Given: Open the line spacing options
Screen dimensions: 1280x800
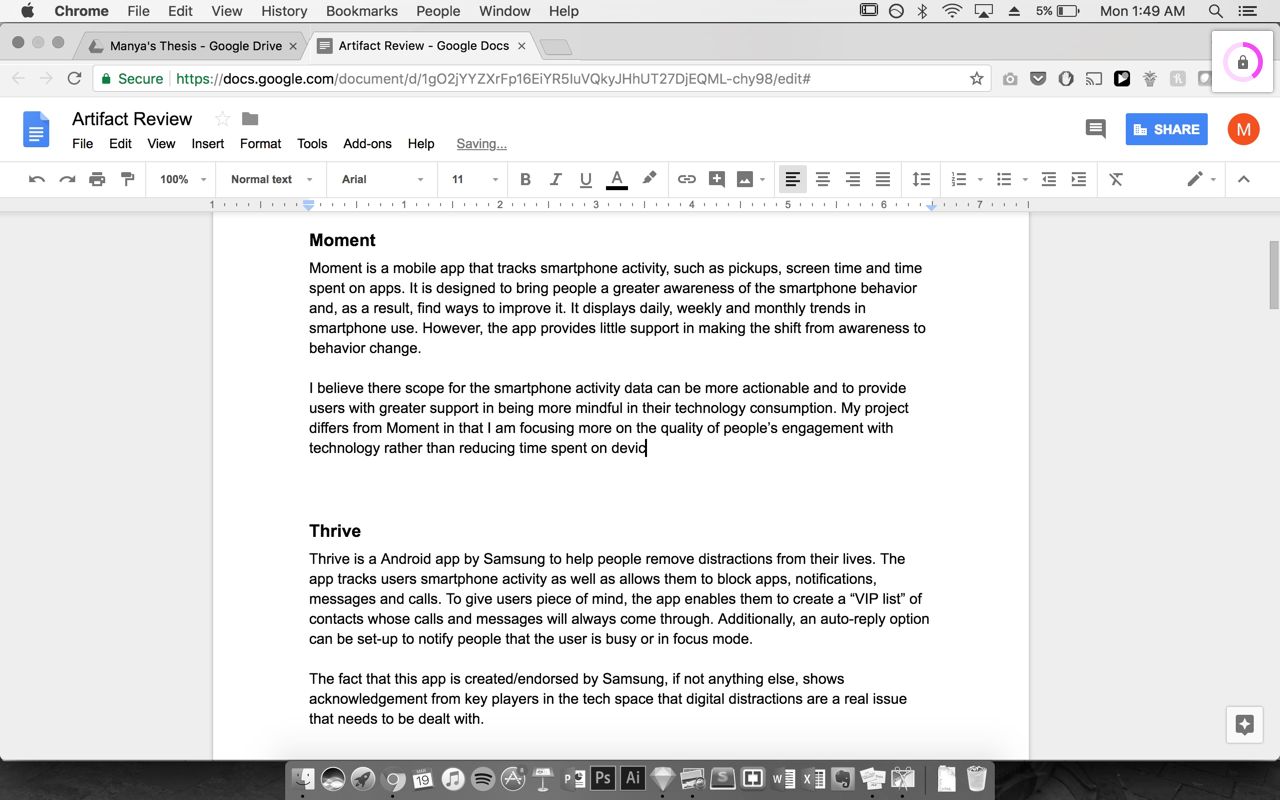Looking at the screenshot, I should pyautogui.click(x=921, y=179).
